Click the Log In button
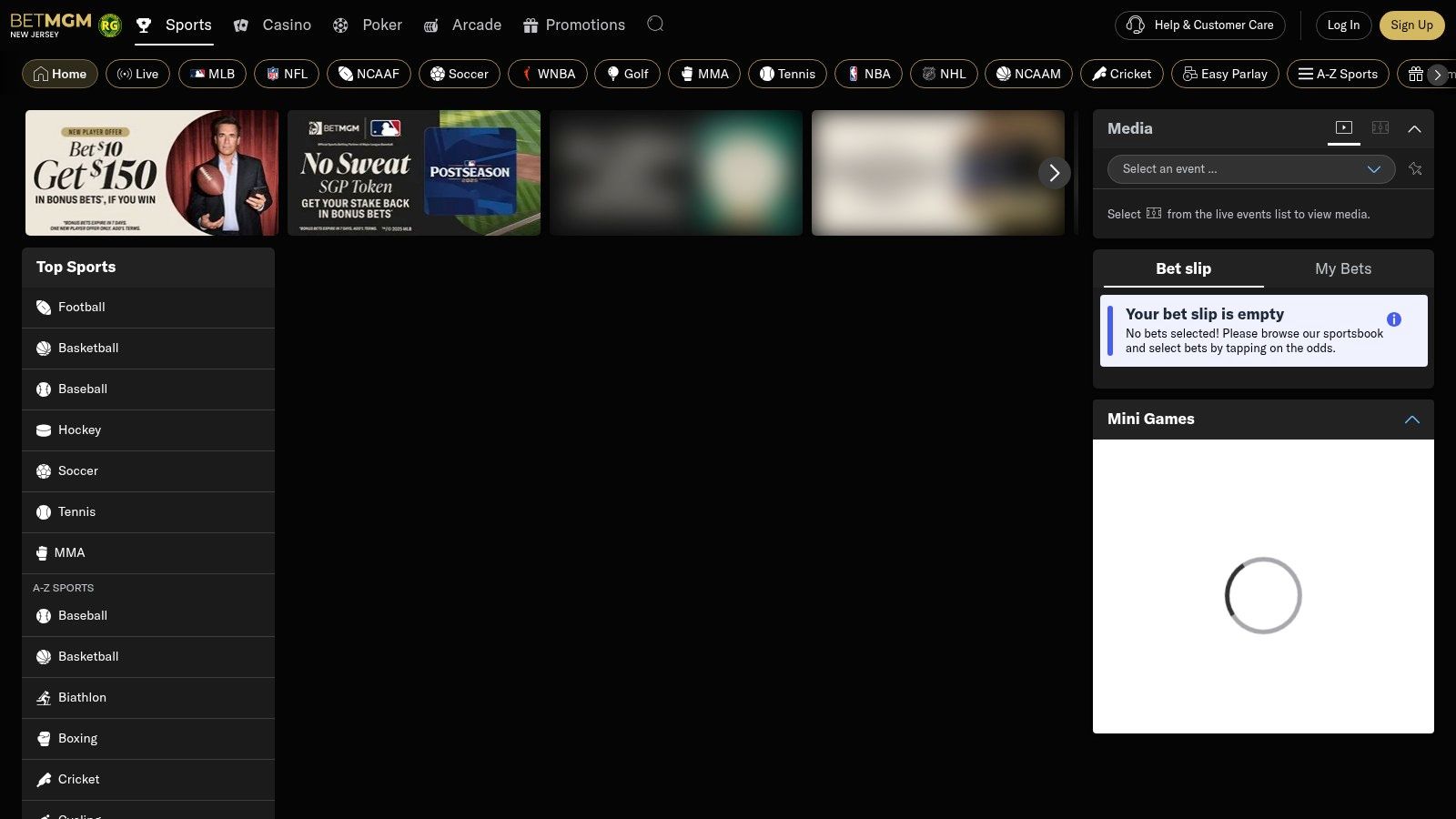This screenshot has width=1456, height=819. pyautogui.click(x=1343, y=25)
